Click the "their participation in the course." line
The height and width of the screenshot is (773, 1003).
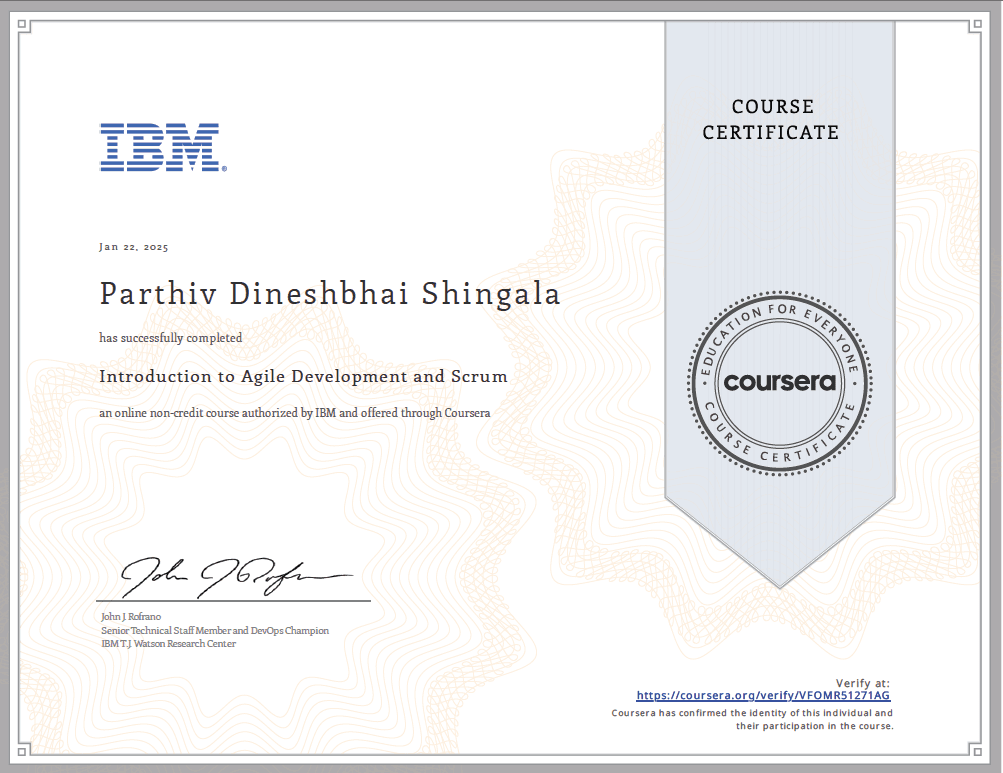click(814, 726)
